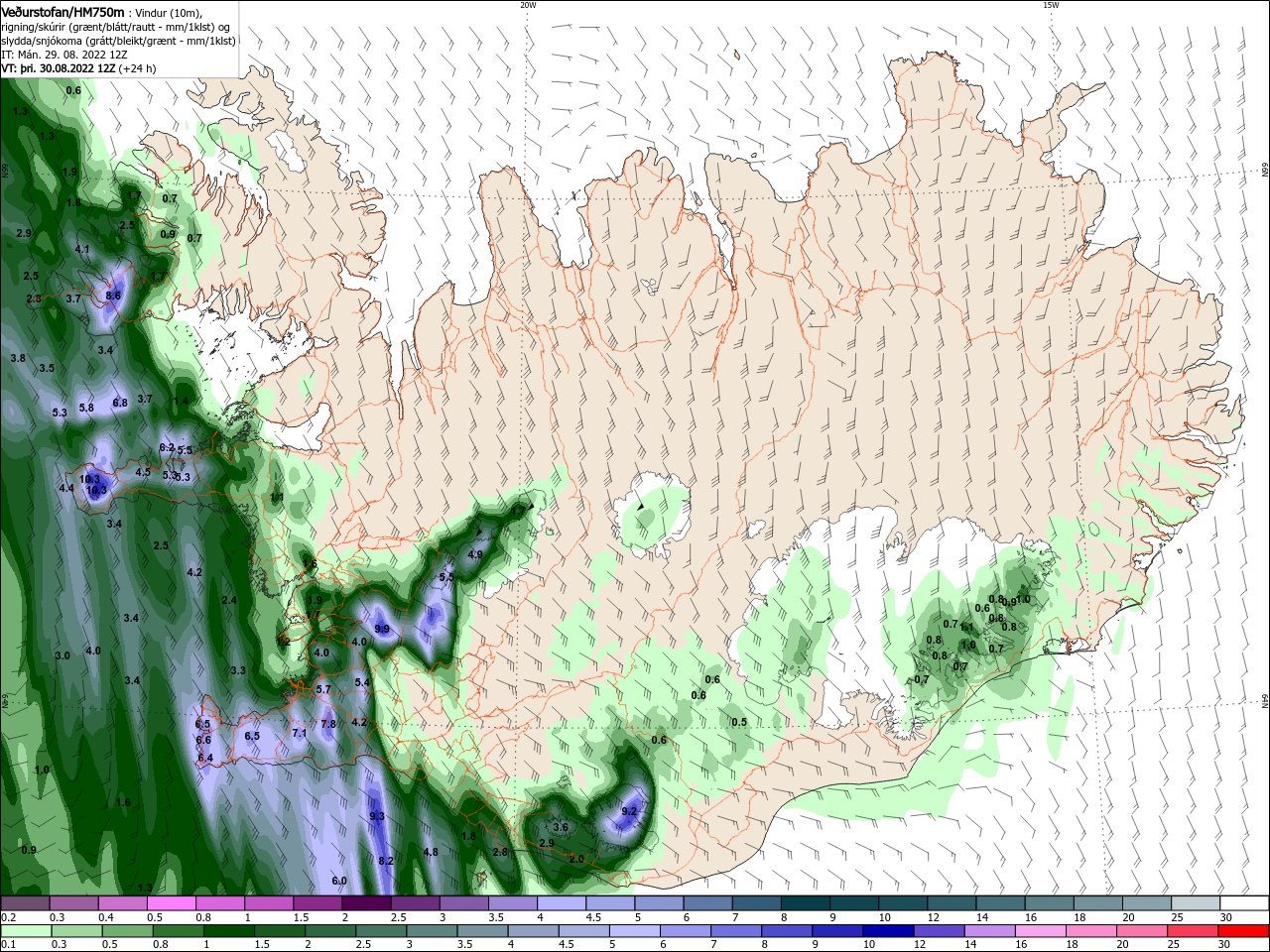This screenshot has height=952, width=1270.
Task: Click the 20W longitude label at top
Action: 528,5
